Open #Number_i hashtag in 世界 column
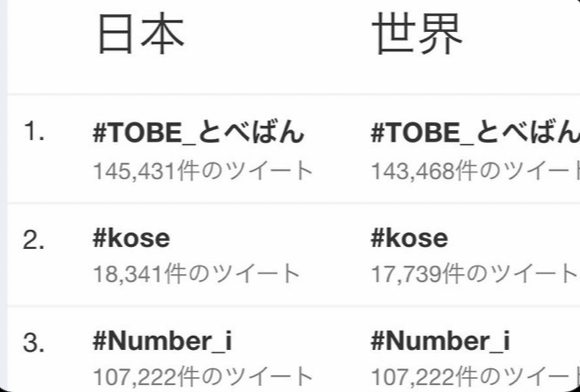Screen dimensions: 580x392 [440, 341]
